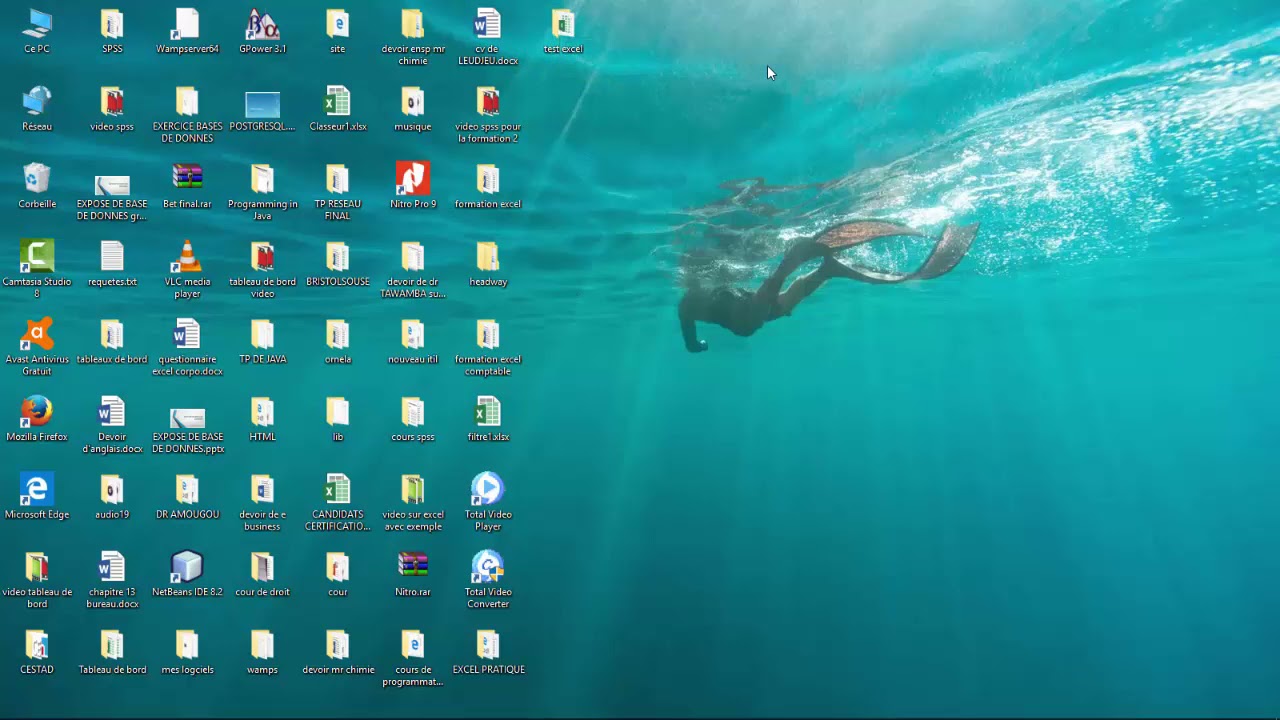Select the ornela folder
The width and height of the screenshot is (1280, 720).
pos(337,341)
